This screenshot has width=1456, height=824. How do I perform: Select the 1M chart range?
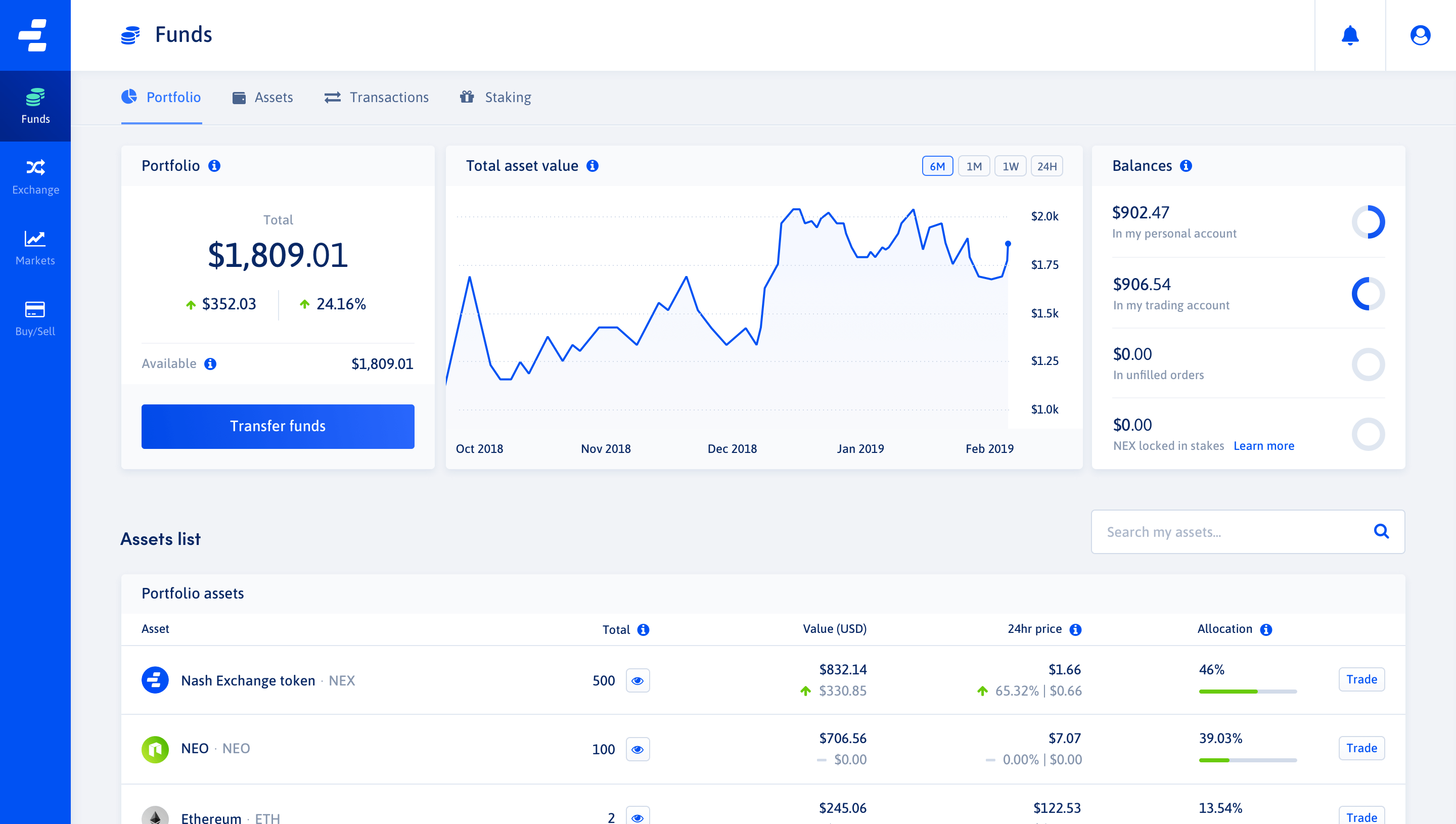pos(973,166)
